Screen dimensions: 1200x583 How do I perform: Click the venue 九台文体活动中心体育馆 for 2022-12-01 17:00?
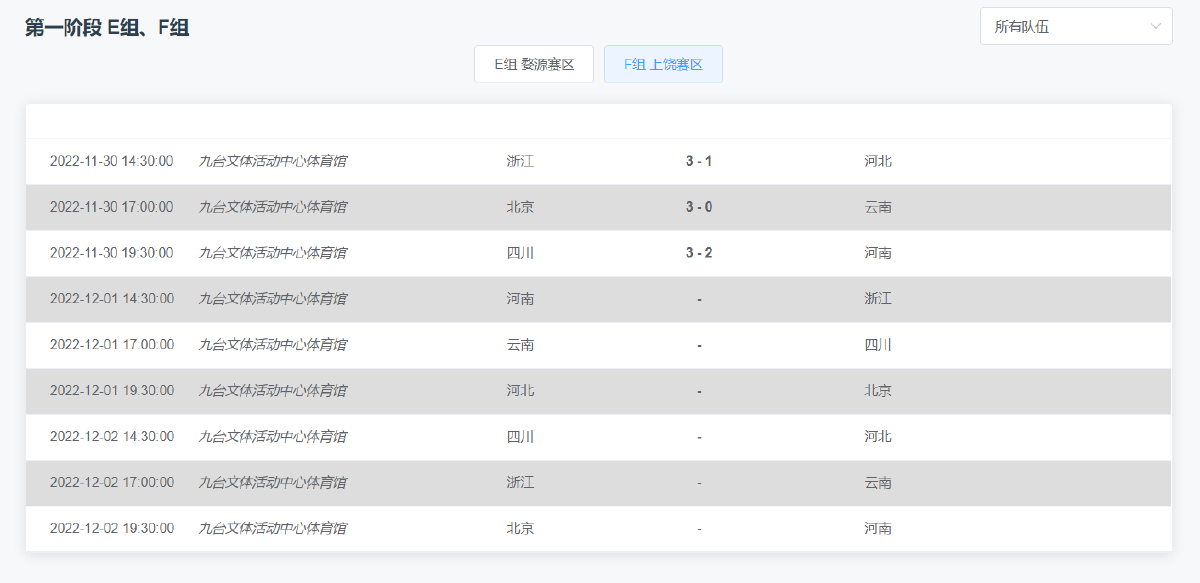pyautogui.click(x=272, y=345)
